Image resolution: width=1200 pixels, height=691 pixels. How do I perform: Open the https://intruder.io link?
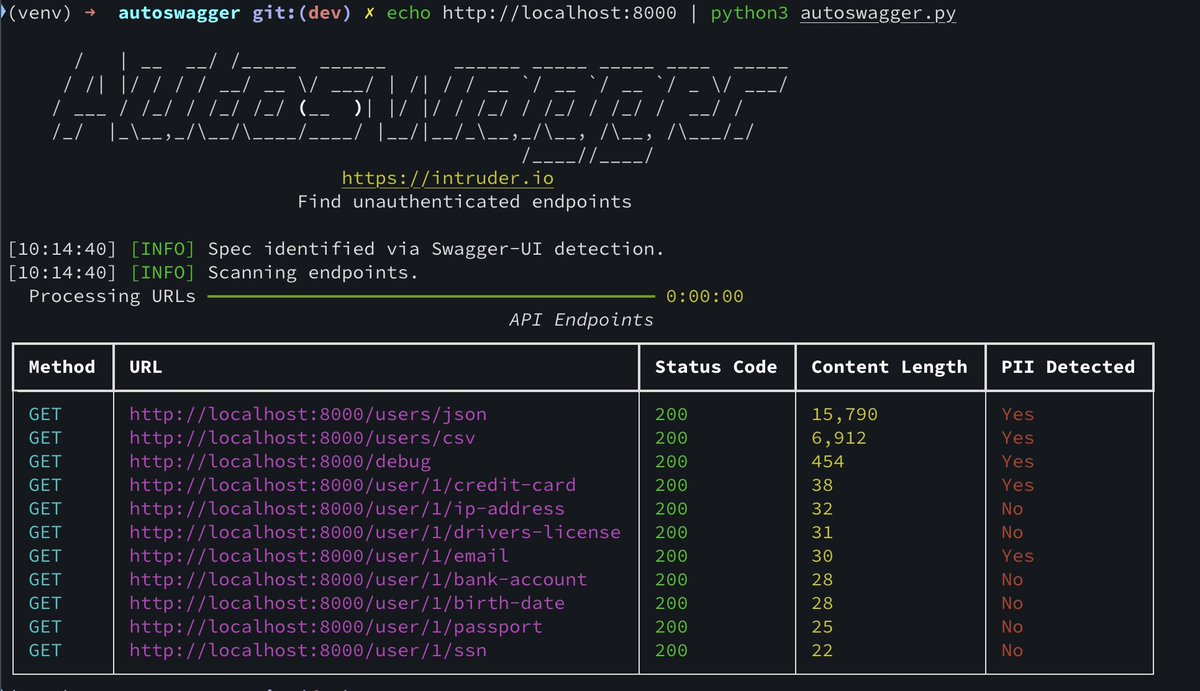(x=447, y=178)
